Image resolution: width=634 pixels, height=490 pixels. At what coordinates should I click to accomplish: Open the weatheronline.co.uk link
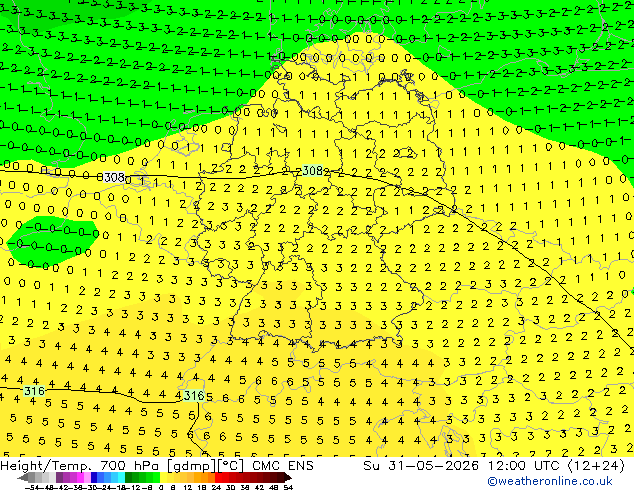click(x=549, y=481)
